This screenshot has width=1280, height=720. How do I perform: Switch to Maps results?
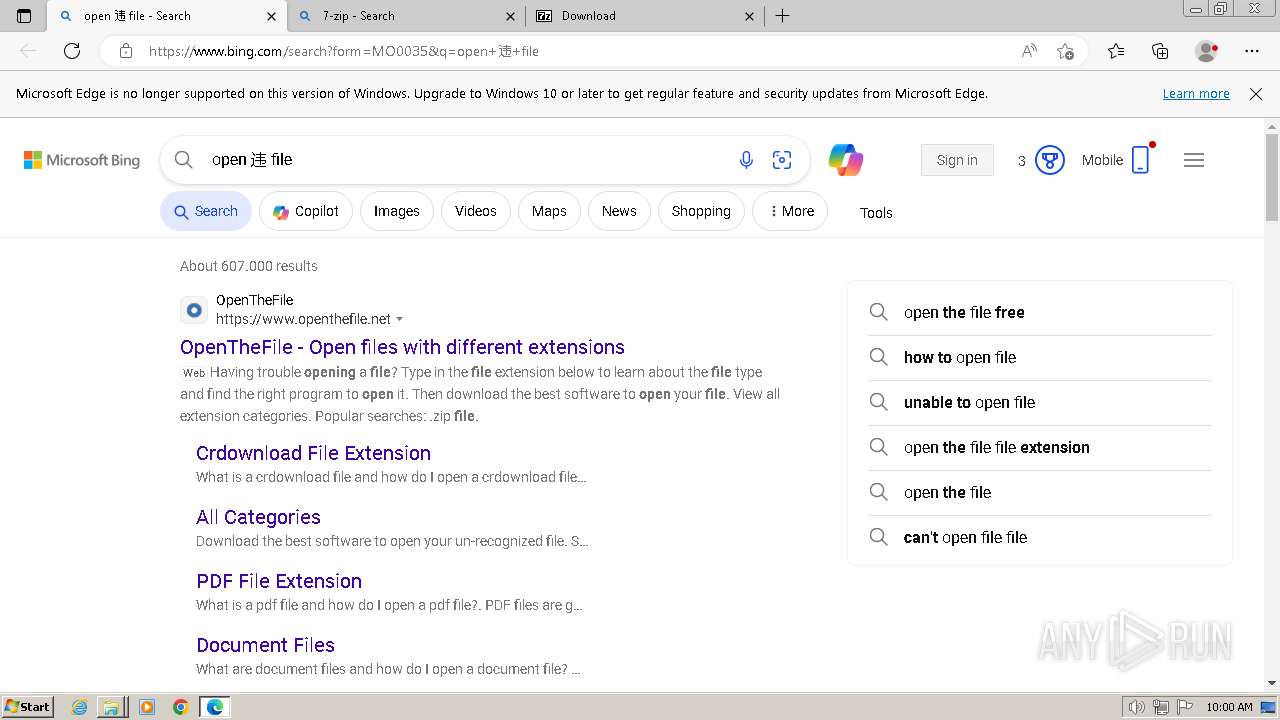coord(549,211)
